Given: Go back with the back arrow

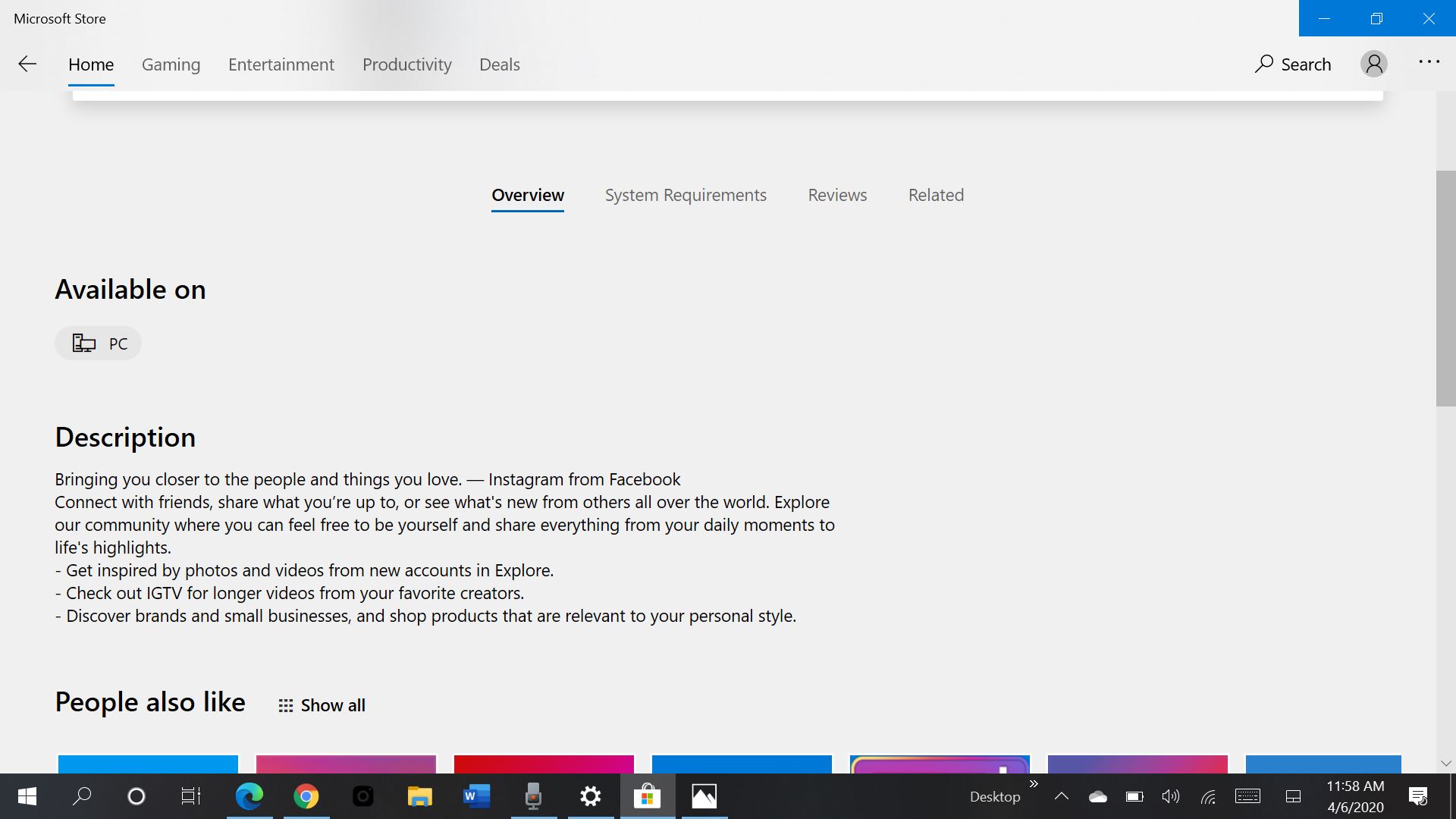Looking at the screenshot, I should [x=27, y=64].
